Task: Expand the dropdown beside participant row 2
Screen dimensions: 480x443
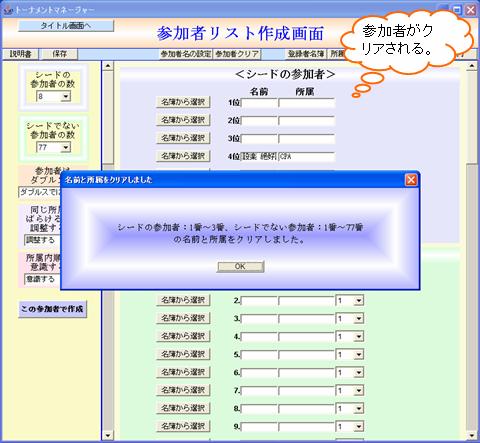Action: [x=358, y=301]
